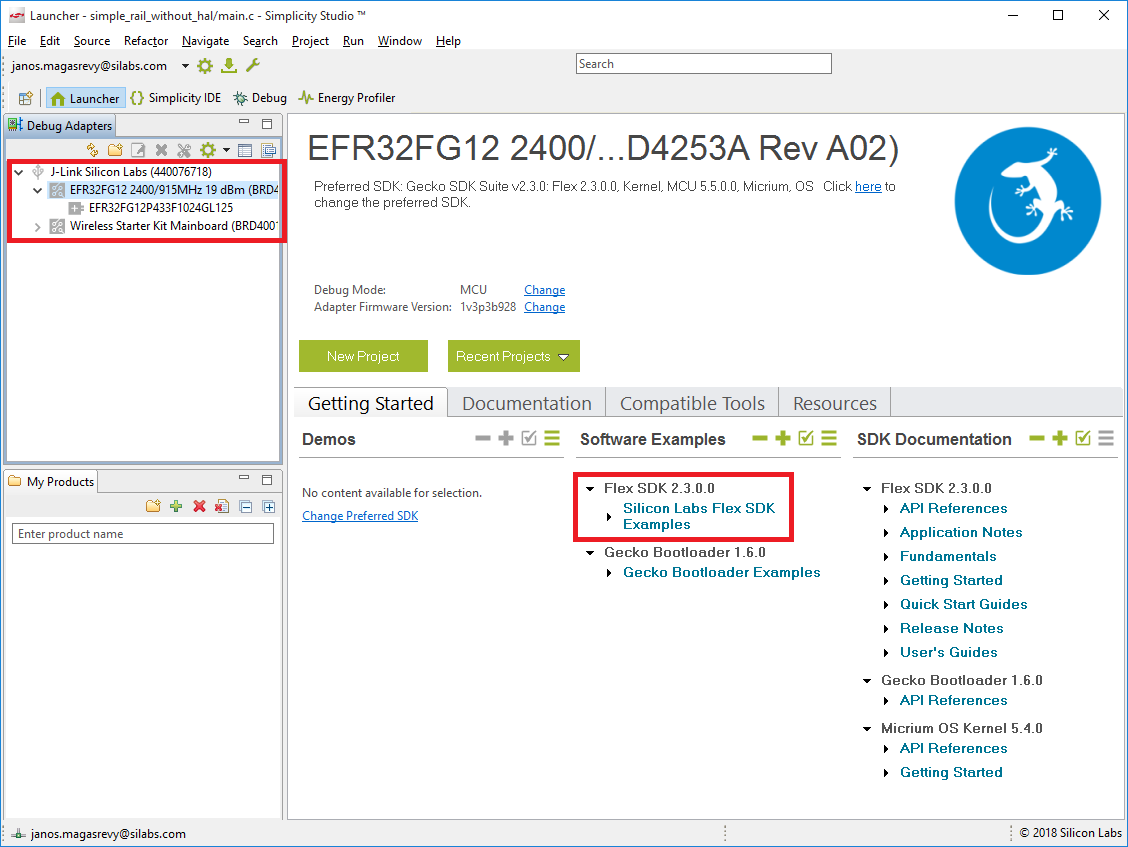Collapse J-Link Silicon Labs tree node
1128x847 pixels.
click(19, 172)
